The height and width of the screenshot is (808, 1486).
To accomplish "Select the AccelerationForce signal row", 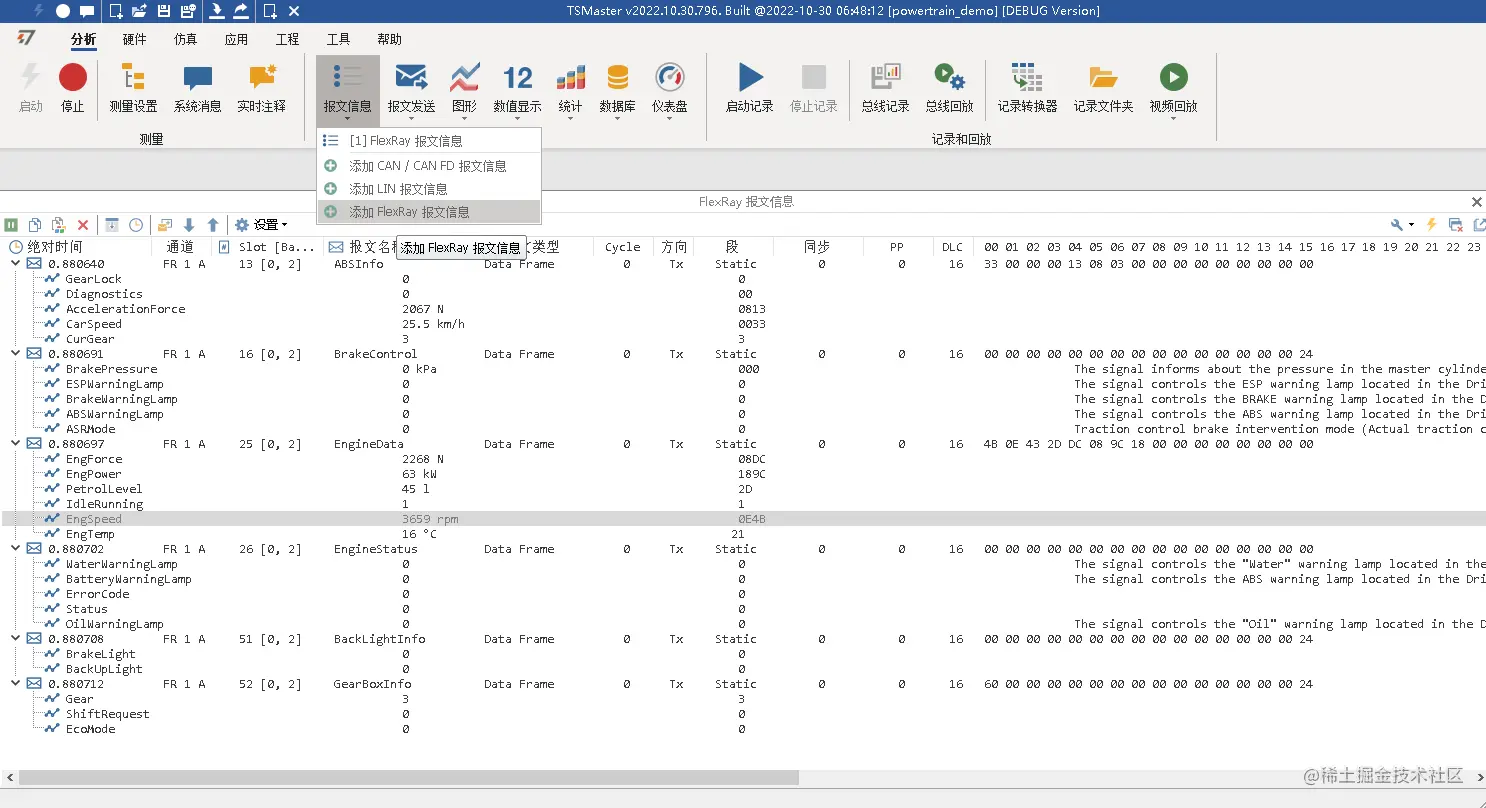I will (x=743, y=309).
